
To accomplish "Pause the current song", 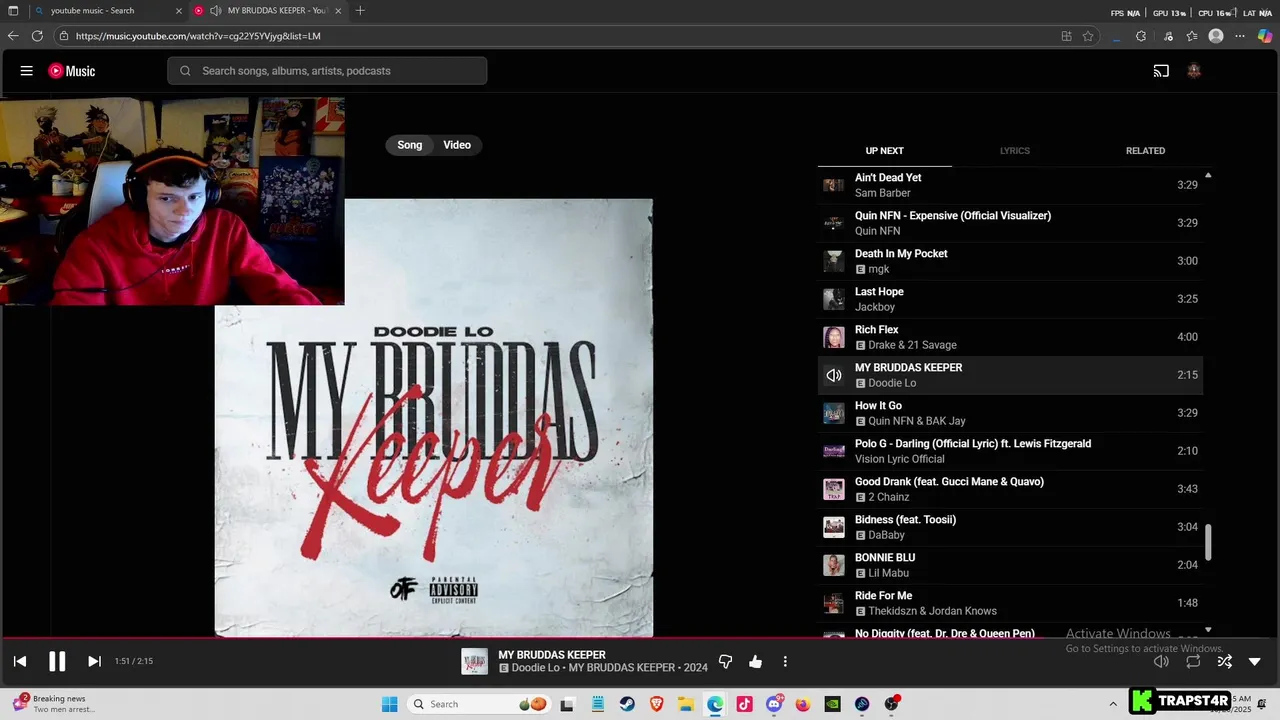I will pyautogui.click(x=57, y=661).
